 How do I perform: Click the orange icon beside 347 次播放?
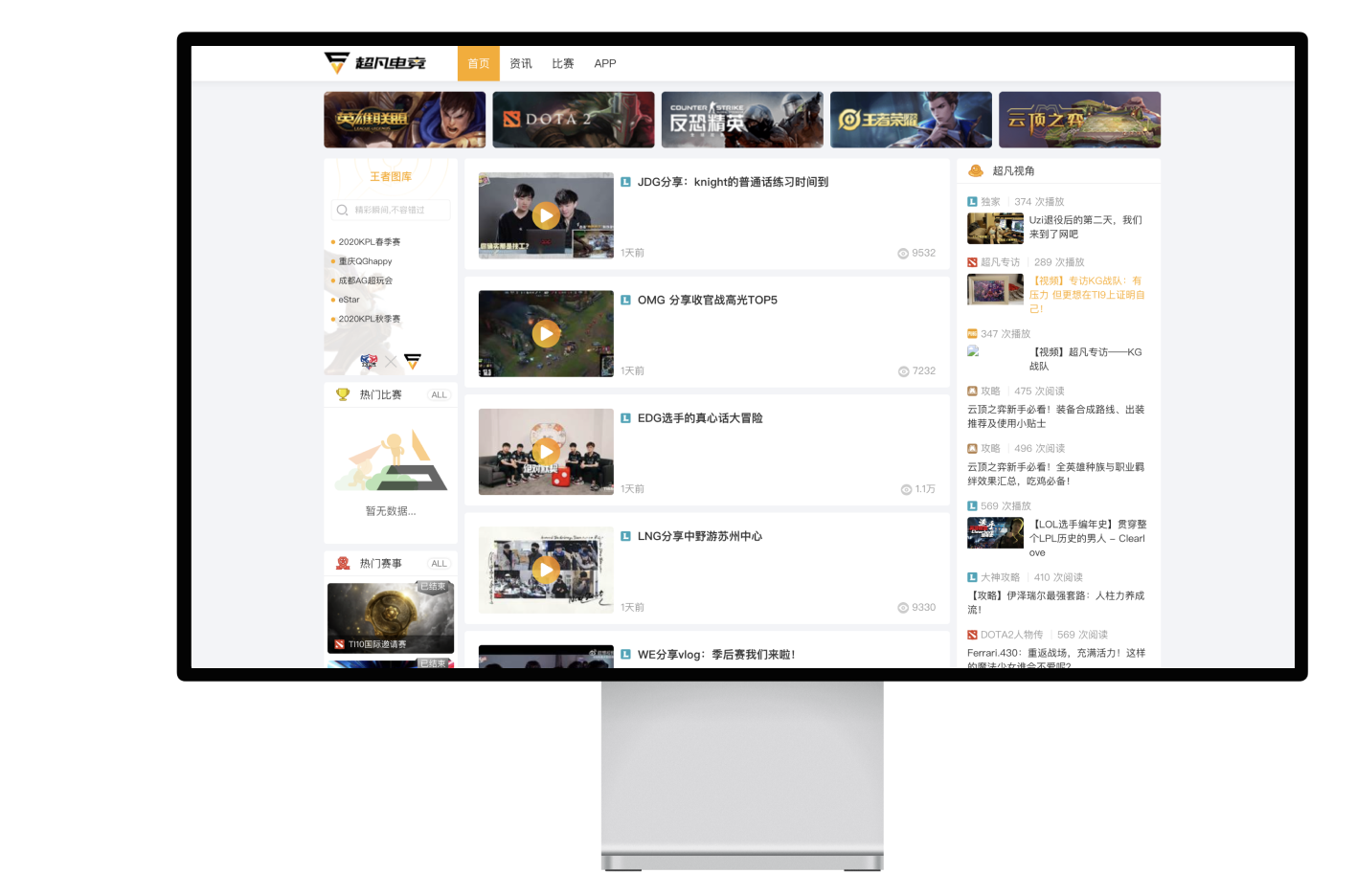pyautogui.click(x=972, y=334)
